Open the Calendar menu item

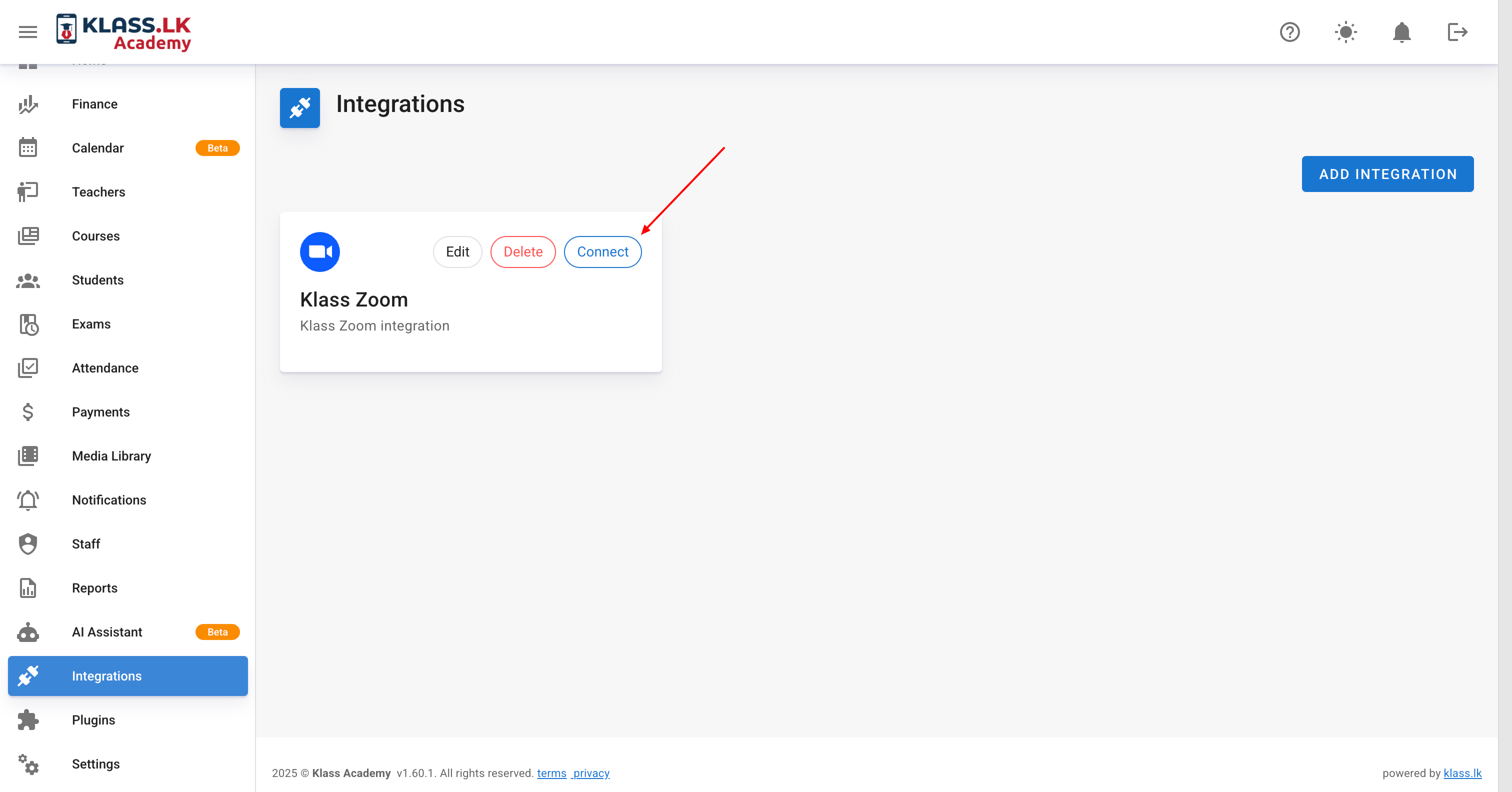point(97,148)
